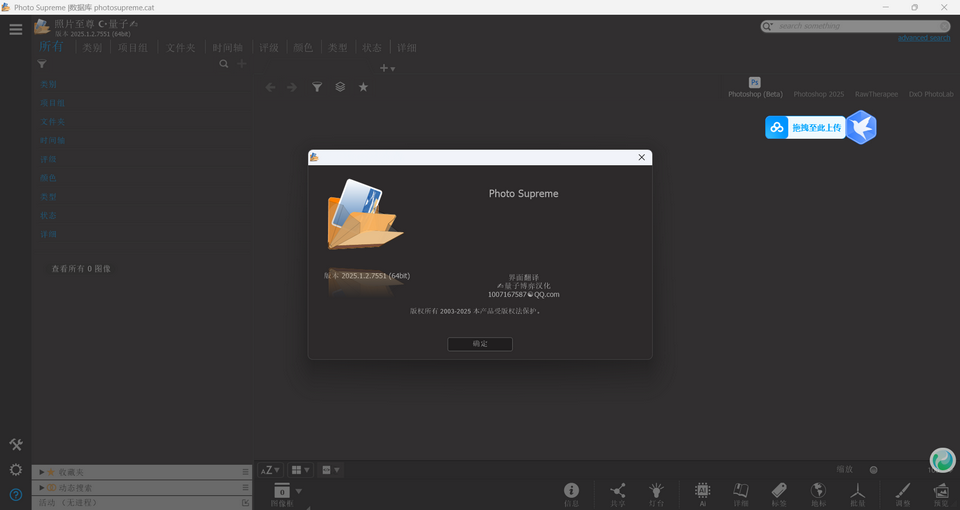Click the 拖拽至此上传 upload button

805,127
